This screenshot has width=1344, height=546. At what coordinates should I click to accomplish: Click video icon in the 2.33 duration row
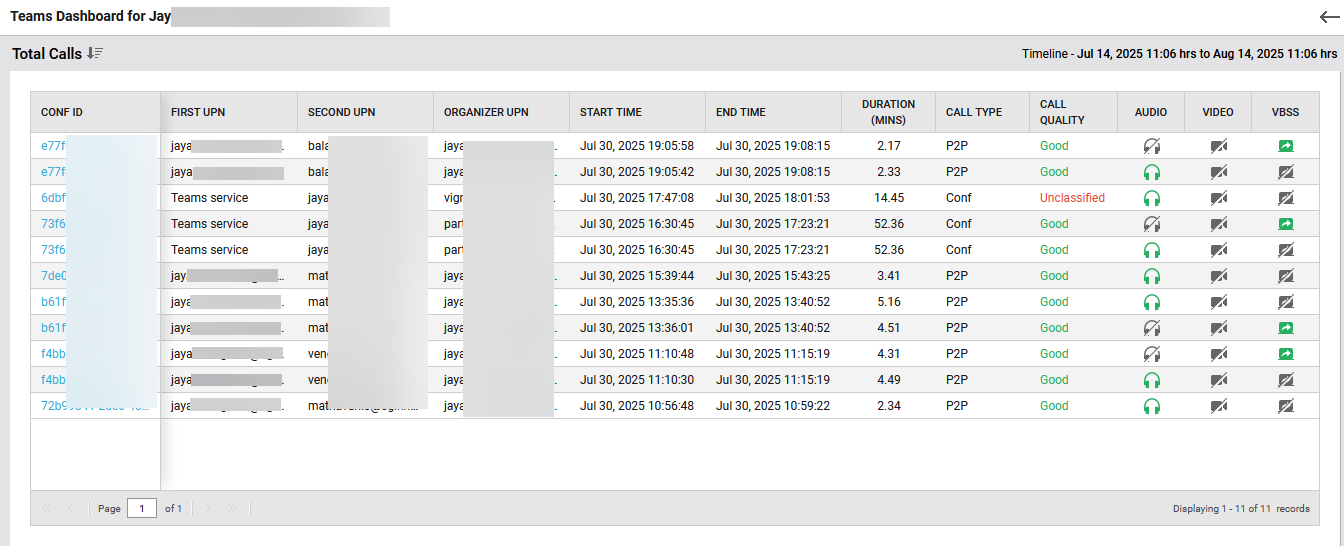pyautogui.click(x=1218, y=172)
